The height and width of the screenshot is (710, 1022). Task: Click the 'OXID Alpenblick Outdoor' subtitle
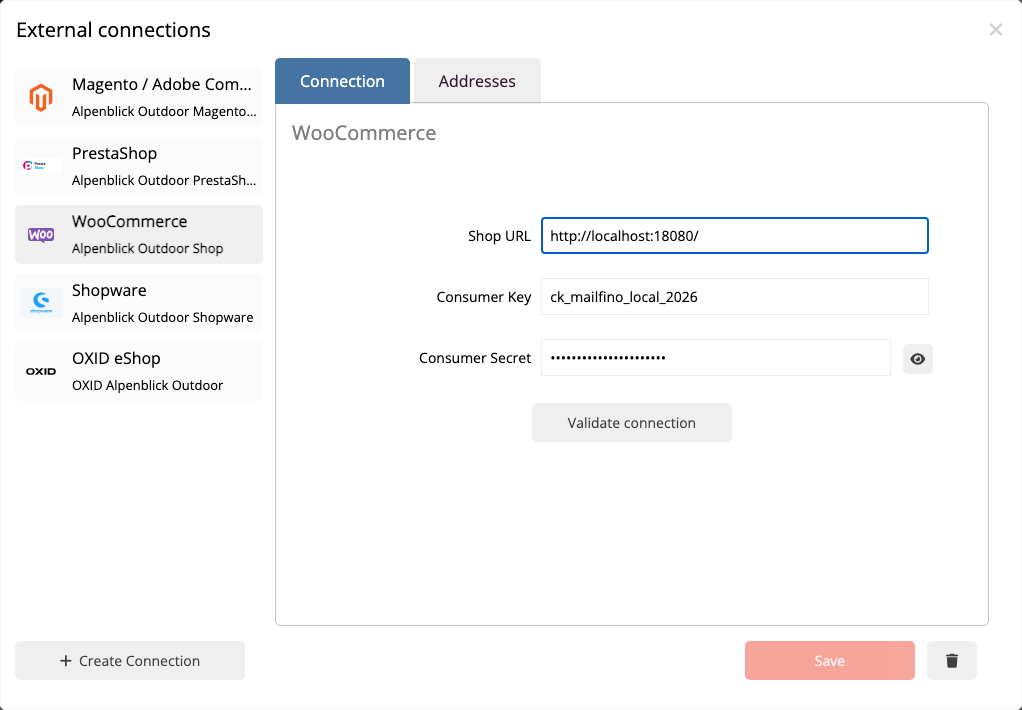(147, 385)
